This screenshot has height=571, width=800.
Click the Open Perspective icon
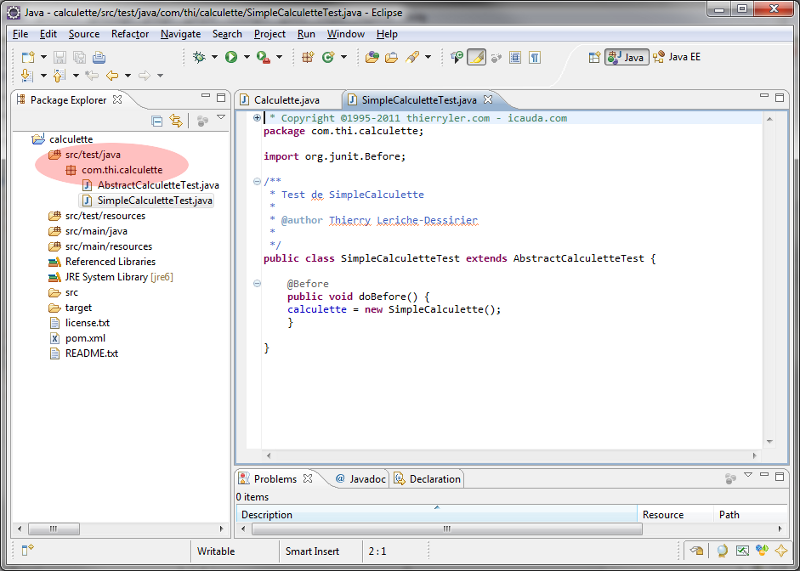pyautogui.click(x=594, y=57)
